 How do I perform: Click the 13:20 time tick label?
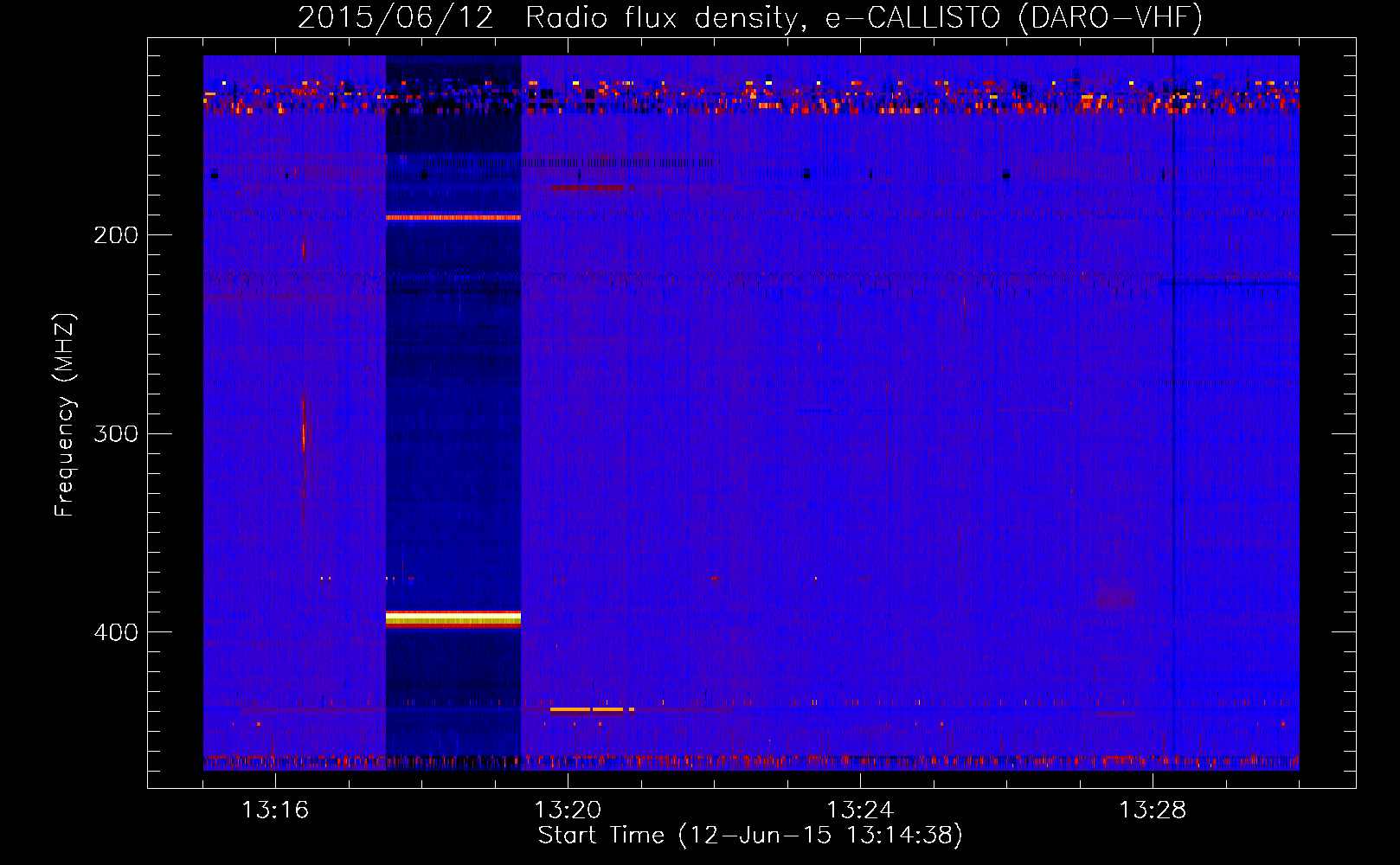coord(568,810)
